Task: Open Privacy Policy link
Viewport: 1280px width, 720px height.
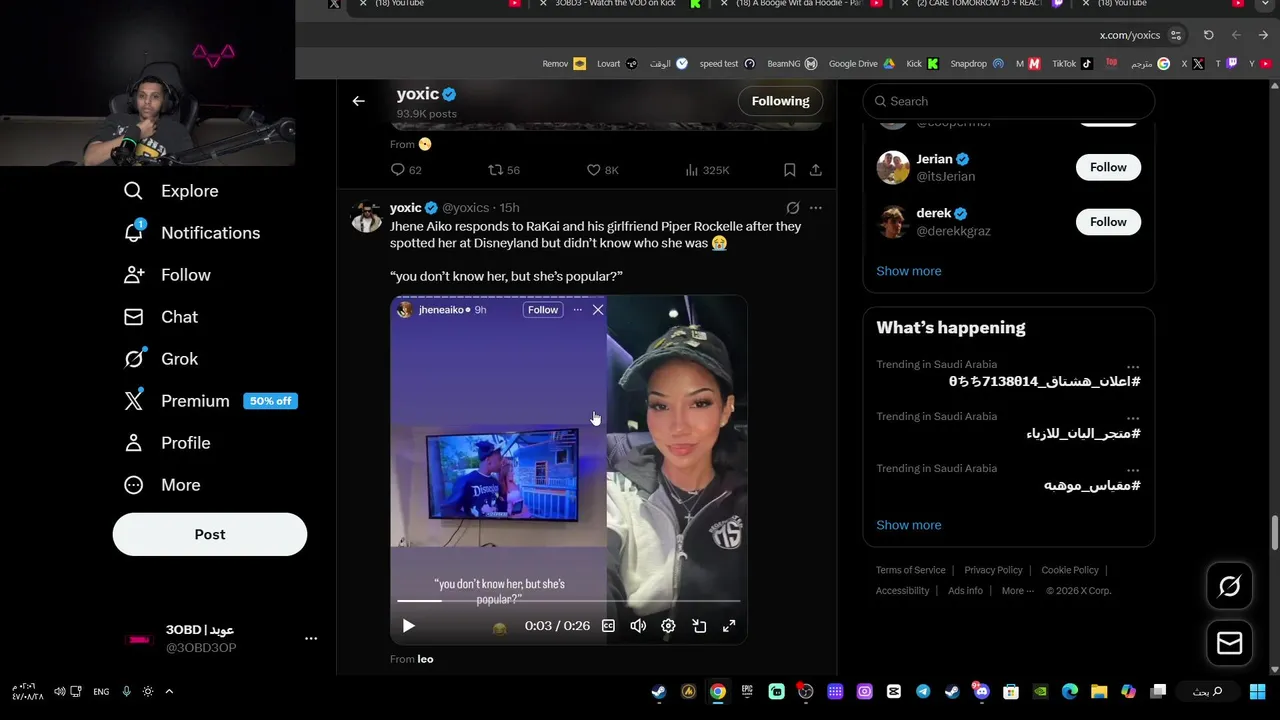Action: (993, 570)
